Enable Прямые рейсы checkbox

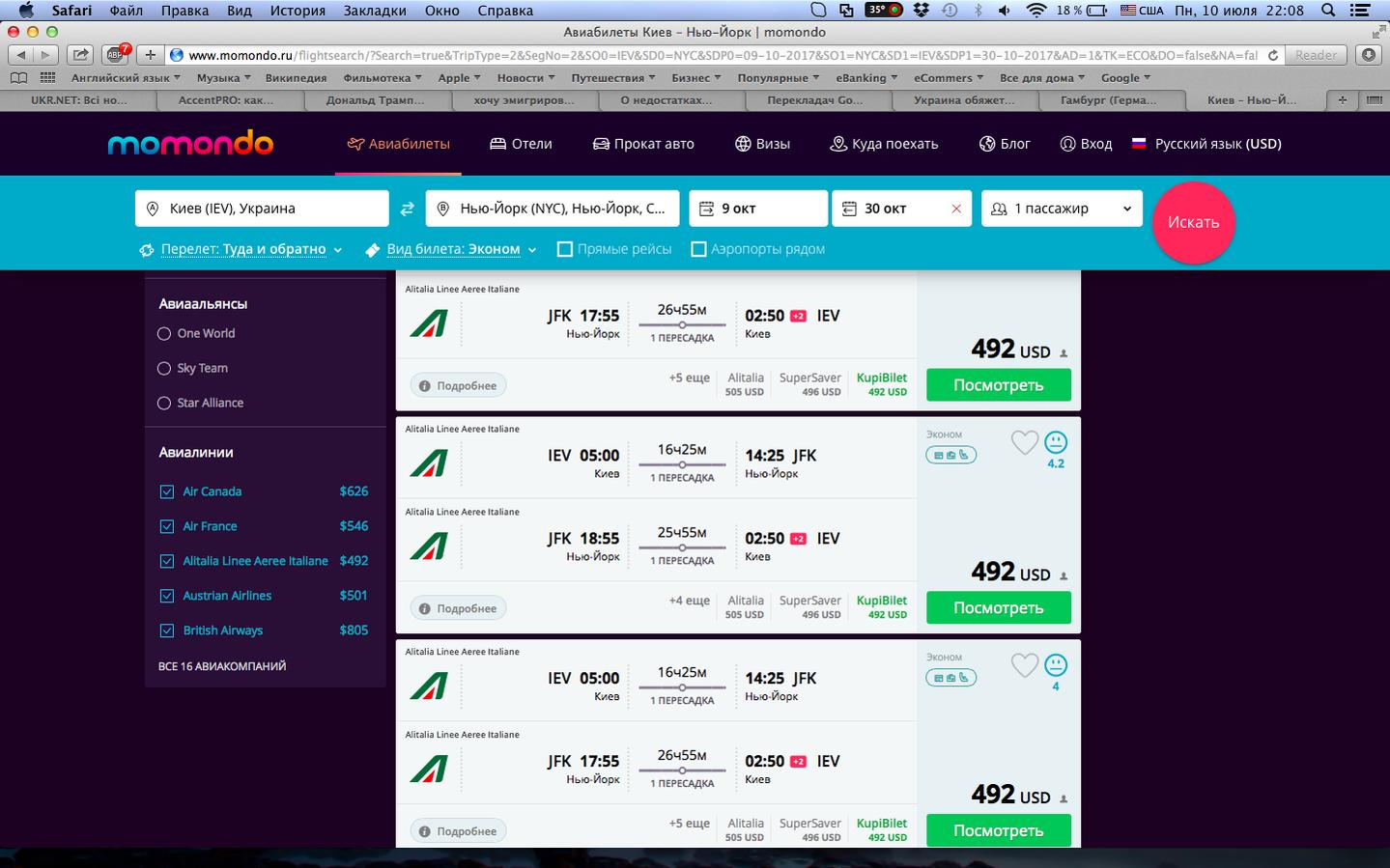pos(565,249)
